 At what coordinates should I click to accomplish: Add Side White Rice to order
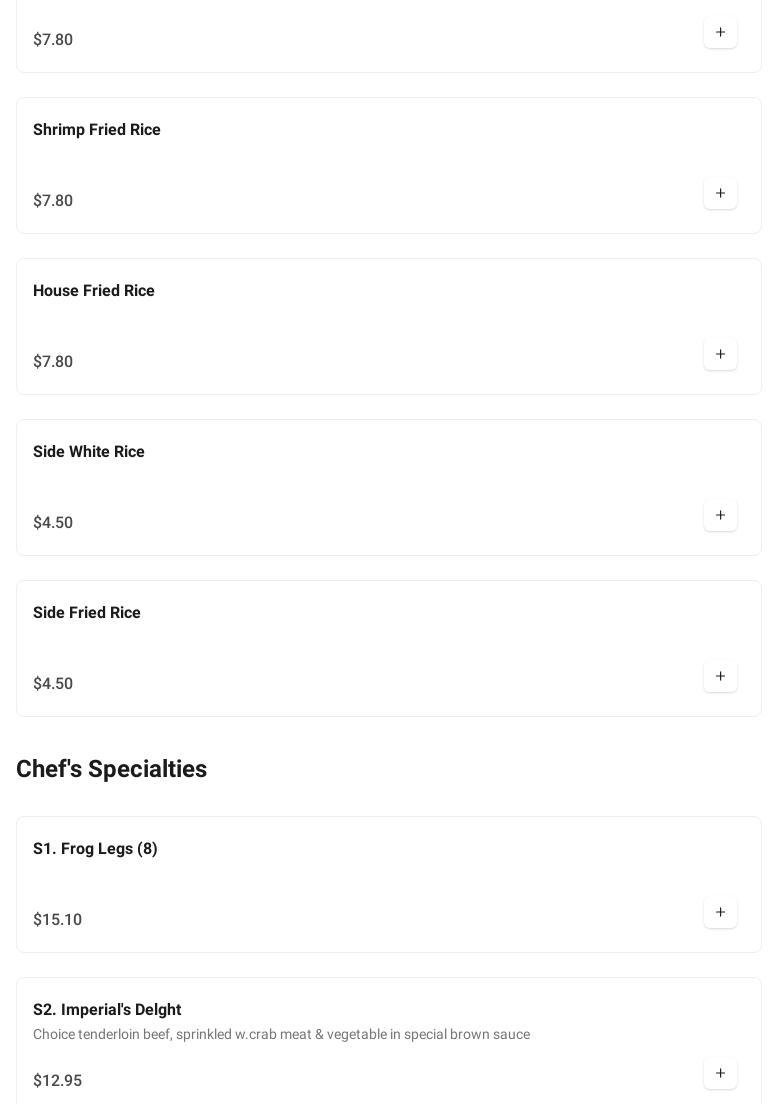[720, 516]
